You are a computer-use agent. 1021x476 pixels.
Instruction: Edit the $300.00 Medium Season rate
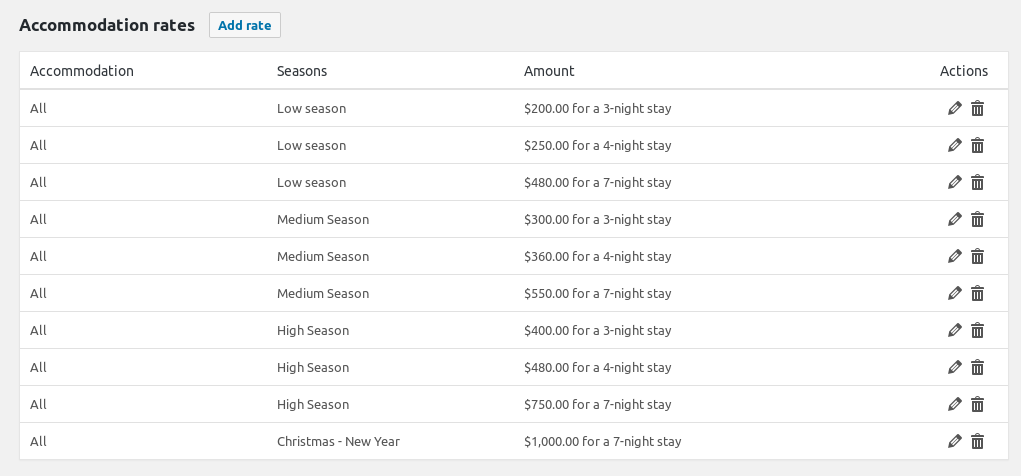(x=954, y=219)
